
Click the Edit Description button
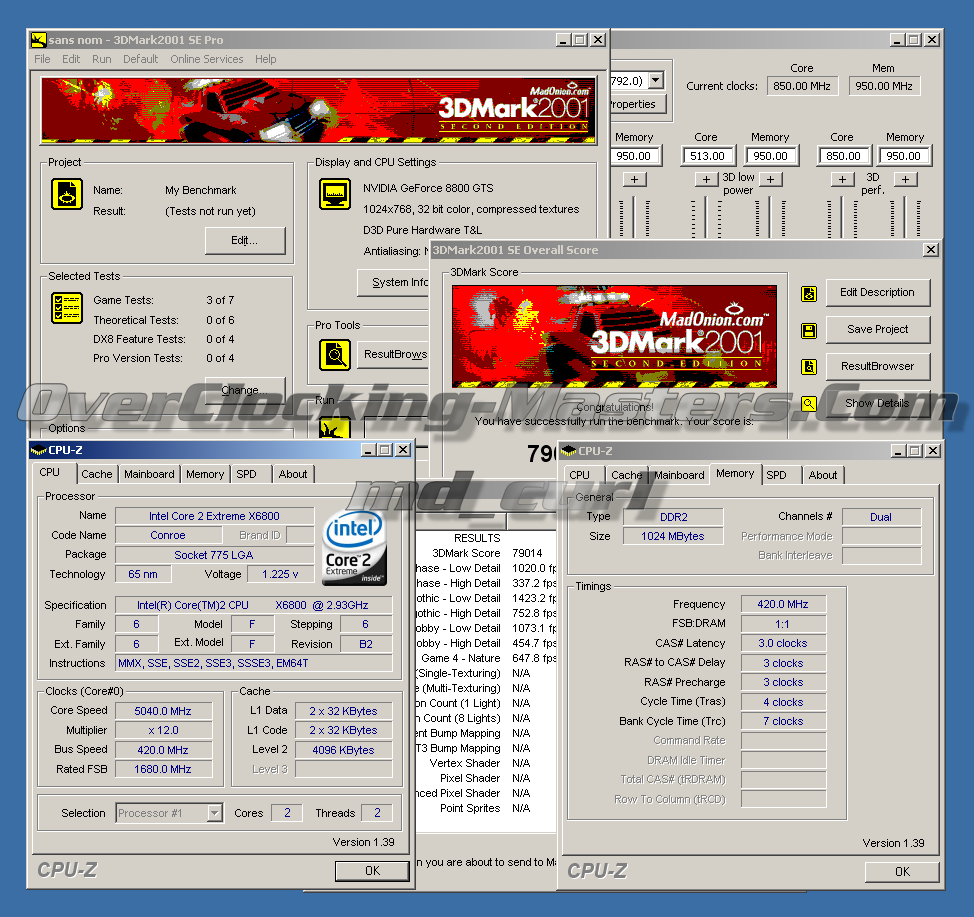(877, 293)
